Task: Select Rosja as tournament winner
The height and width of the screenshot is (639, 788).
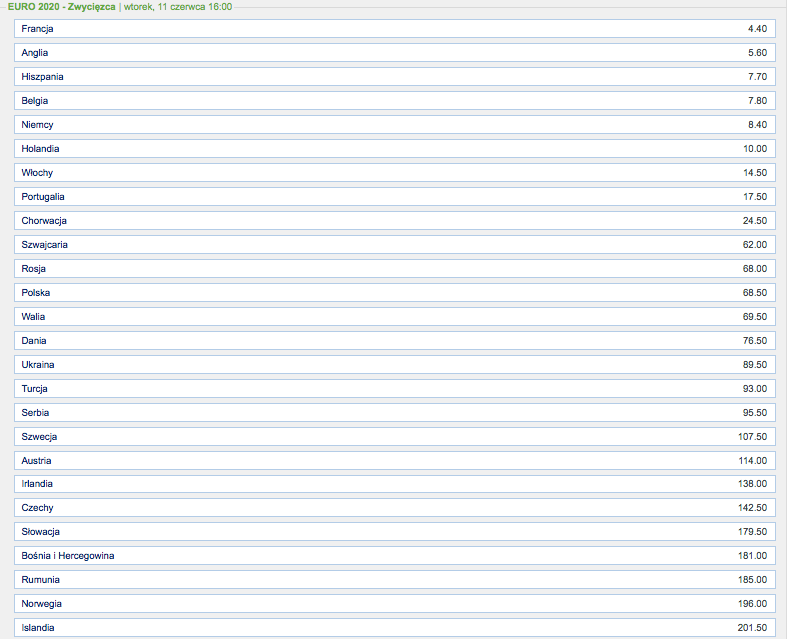Action: click(x=394, y=269)
